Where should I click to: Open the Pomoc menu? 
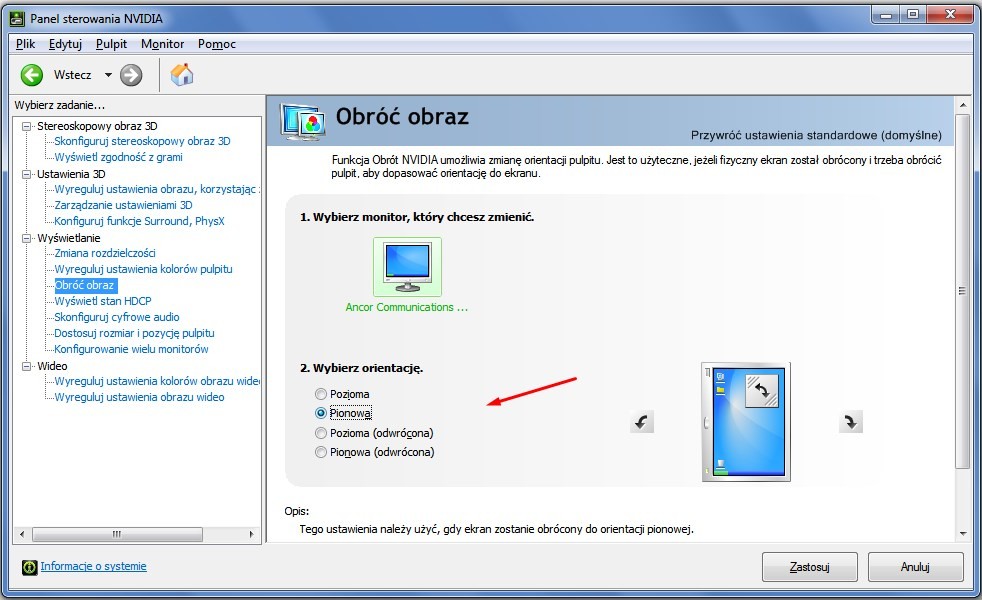click(217, 44)
